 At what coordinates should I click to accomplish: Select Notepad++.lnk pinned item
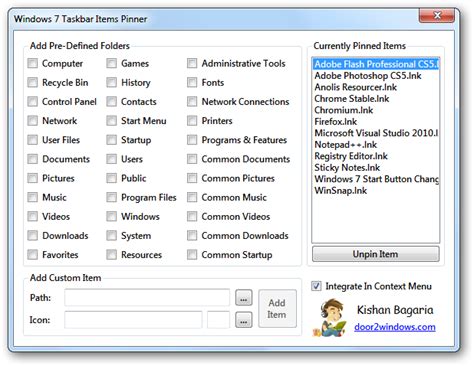click(376, 145)
